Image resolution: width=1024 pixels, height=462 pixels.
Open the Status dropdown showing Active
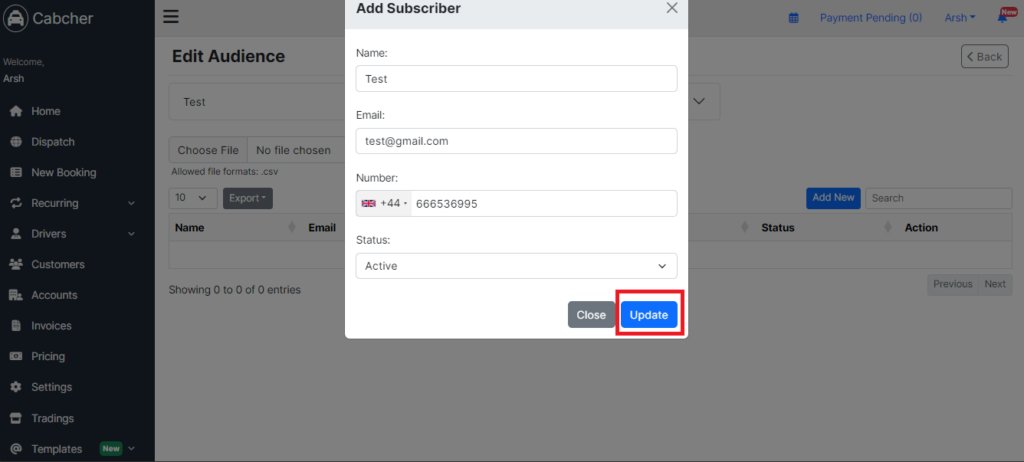pos(517,266)
